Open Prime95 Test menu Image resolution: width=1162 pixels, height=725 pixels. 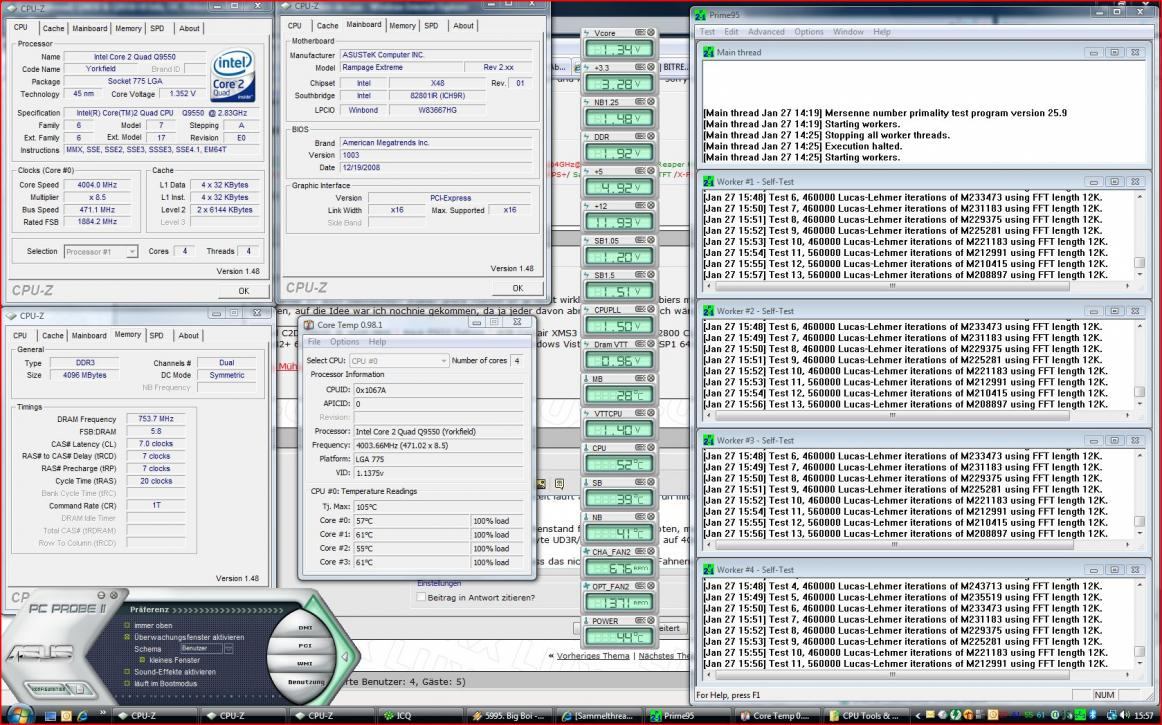707,32
